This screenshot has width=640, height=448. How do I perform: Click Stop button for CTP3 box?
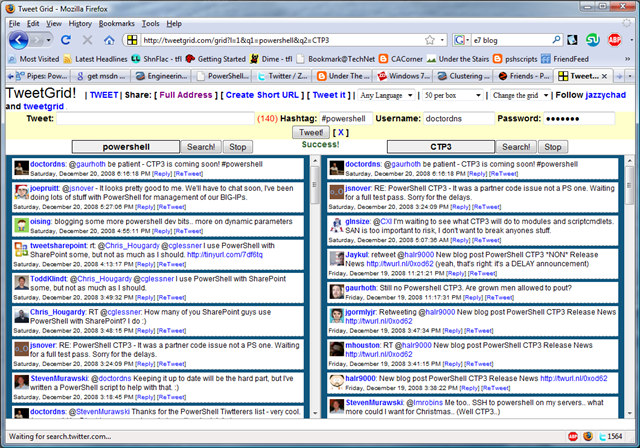553,147
